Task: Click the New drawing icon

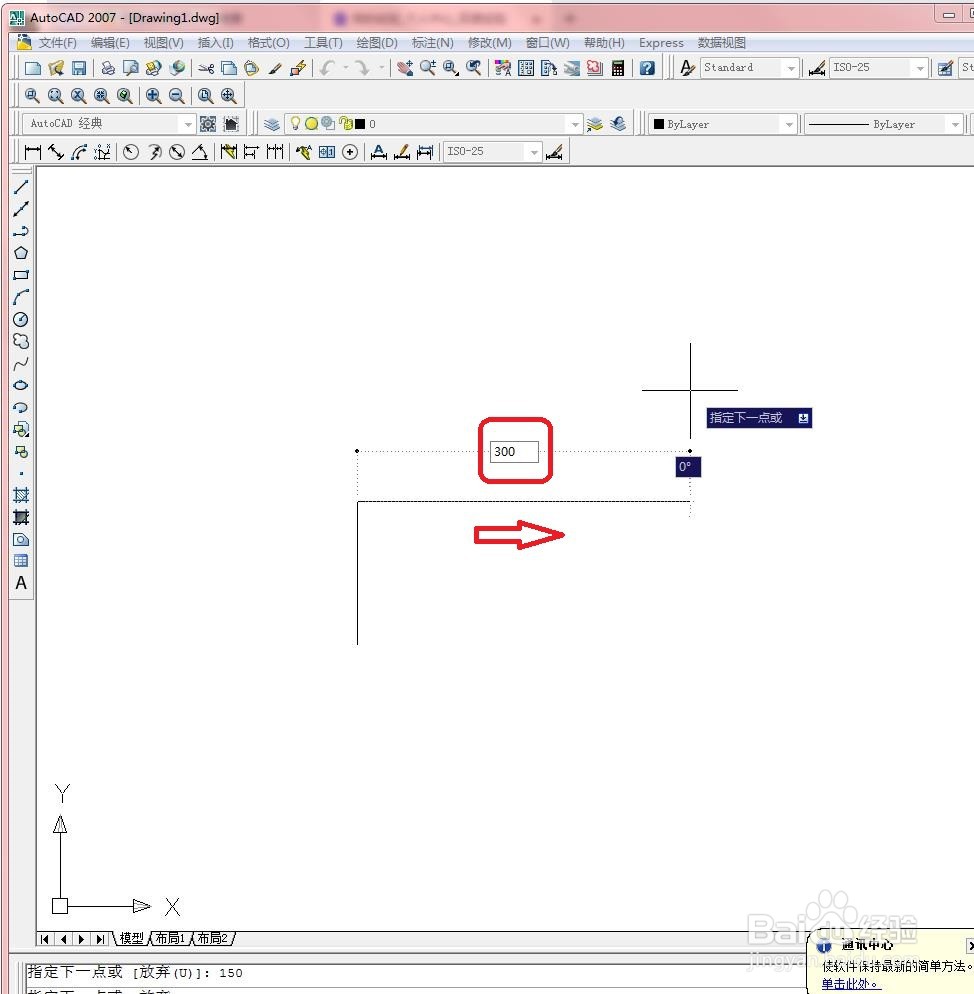Action: (33, 68)
